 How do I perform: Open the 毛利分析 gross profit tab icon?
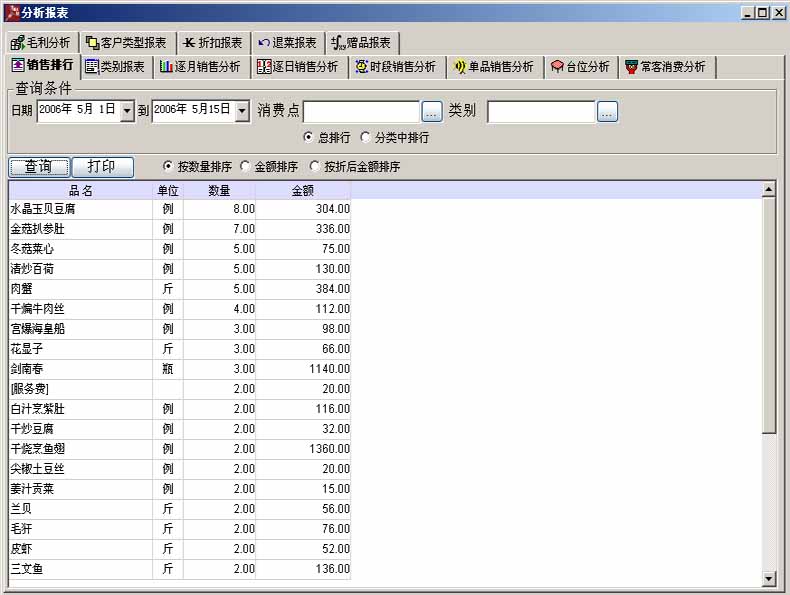click(17, 43)
